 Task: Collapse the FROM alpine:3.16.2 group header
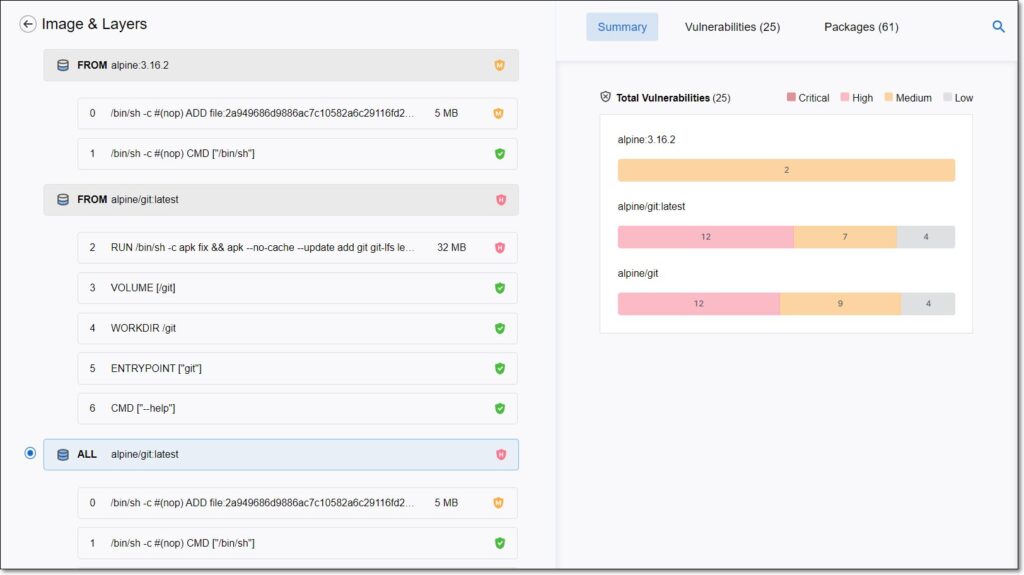pyautogui.click(x=281, y=65)
